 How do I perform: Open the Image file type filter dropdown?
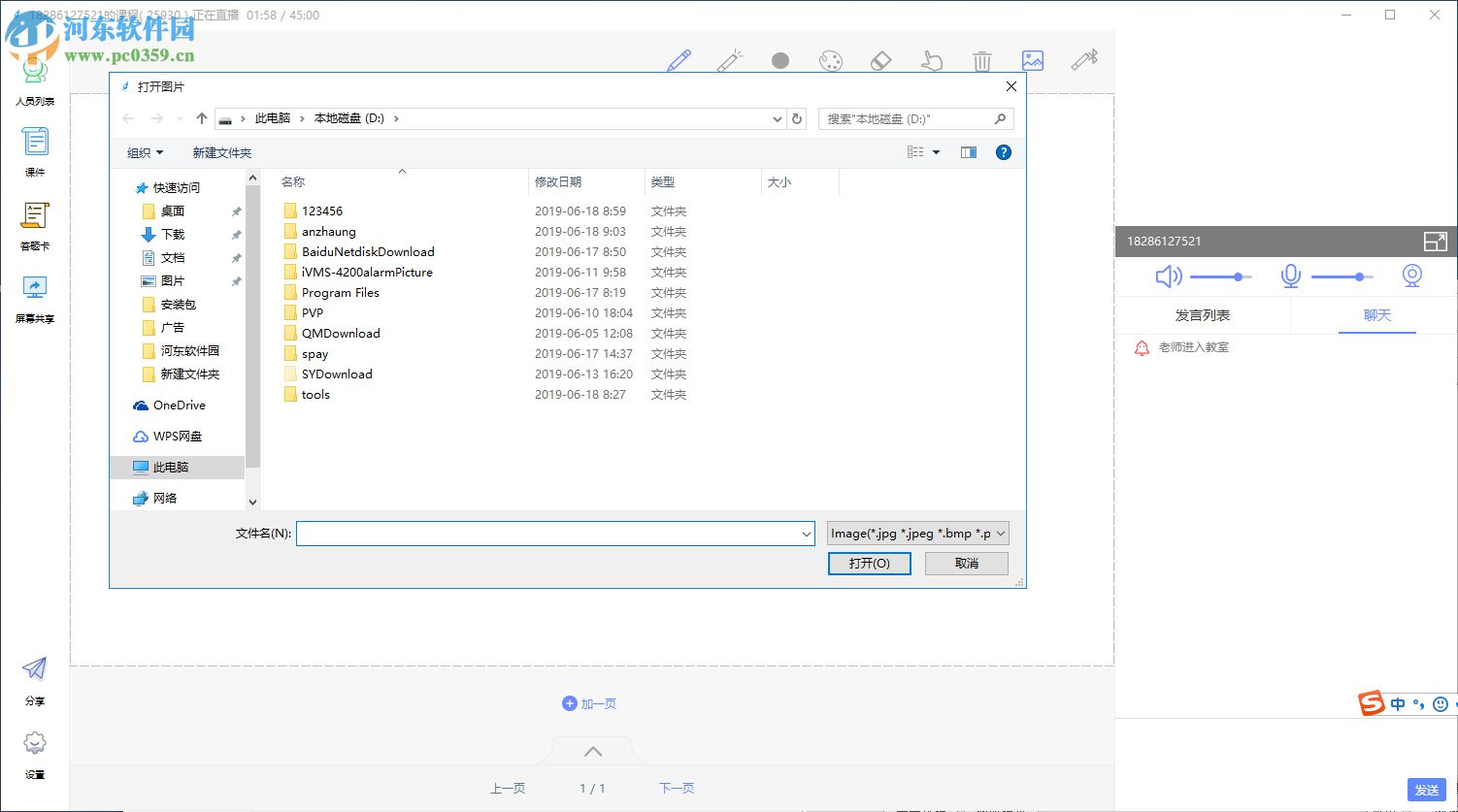coord(918,534)
